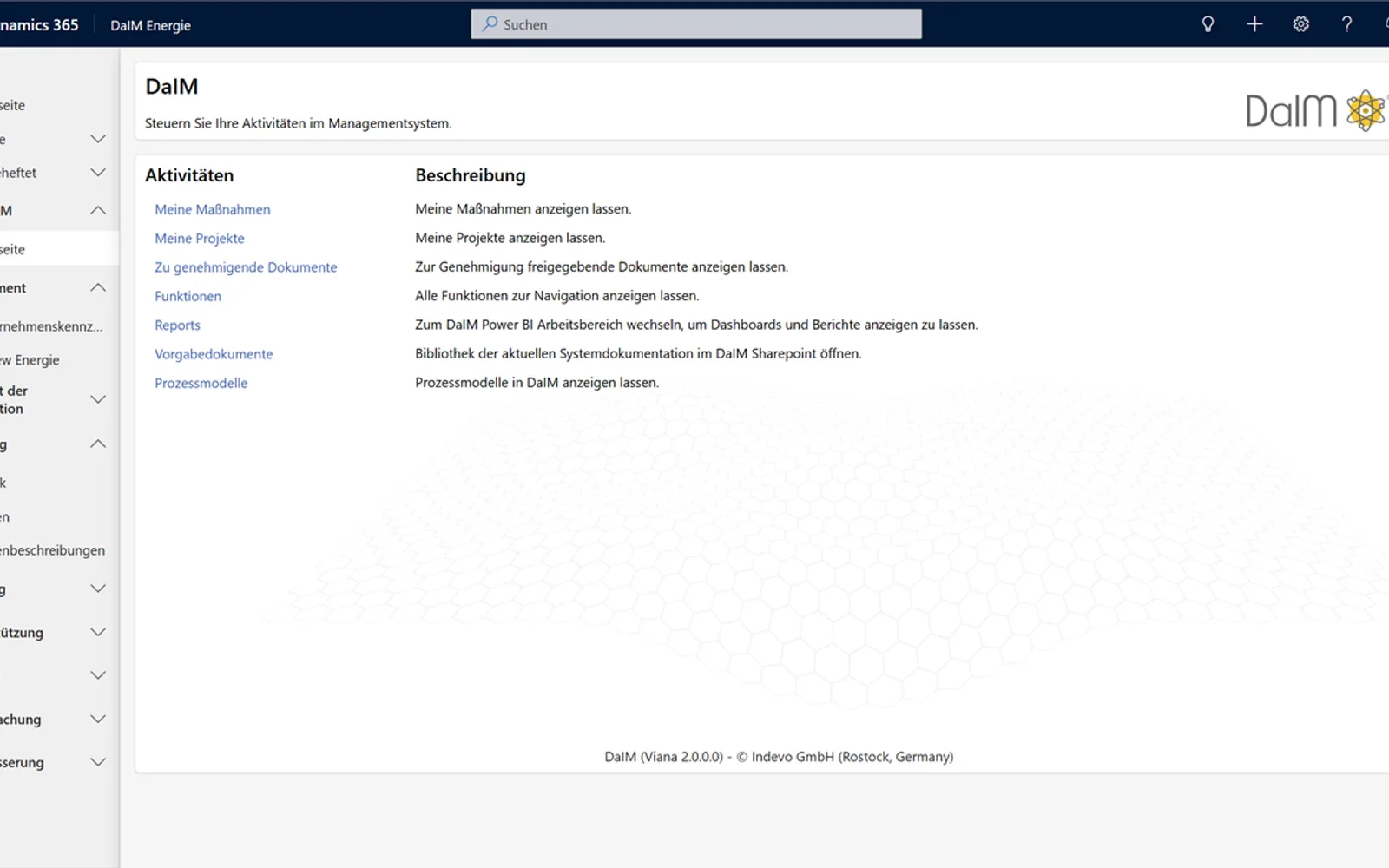Expand the sidebar group ending 'achung'

[x=98, y=719]
